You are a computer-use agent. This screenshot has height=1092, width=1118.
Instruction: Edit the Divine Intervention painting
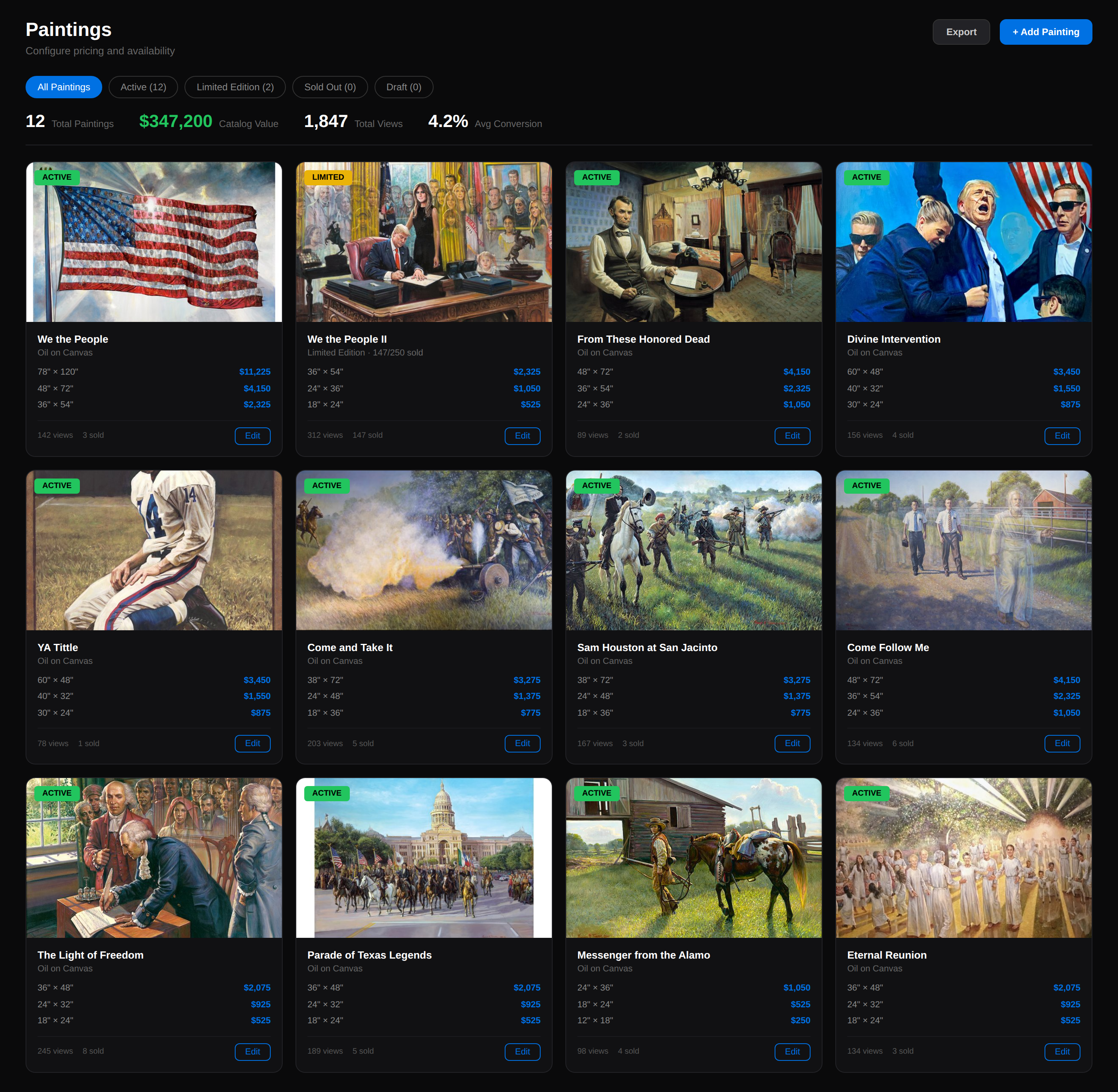(1062, 436)
